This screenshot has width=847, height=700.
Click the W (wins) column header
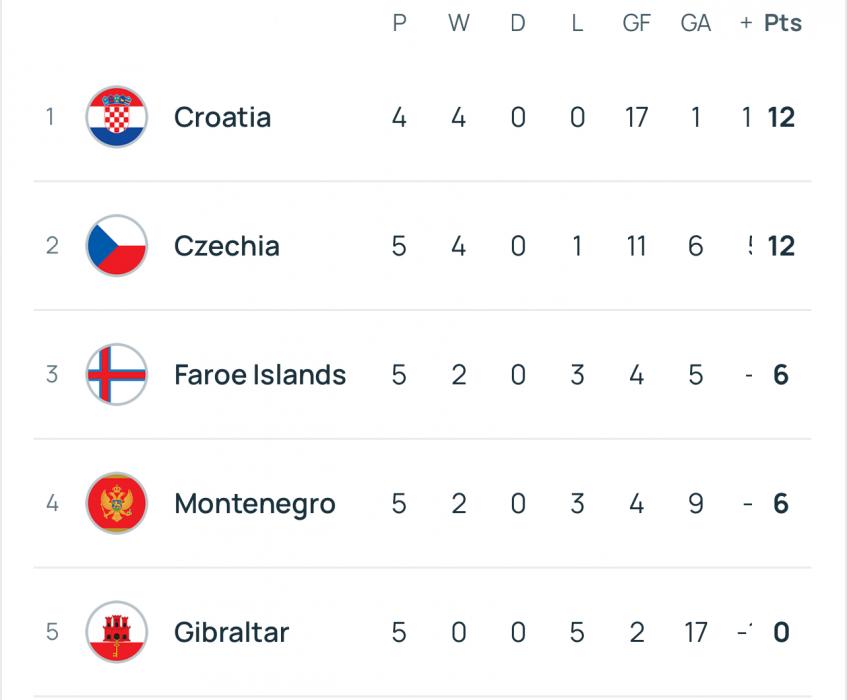(x=458, y=23)
